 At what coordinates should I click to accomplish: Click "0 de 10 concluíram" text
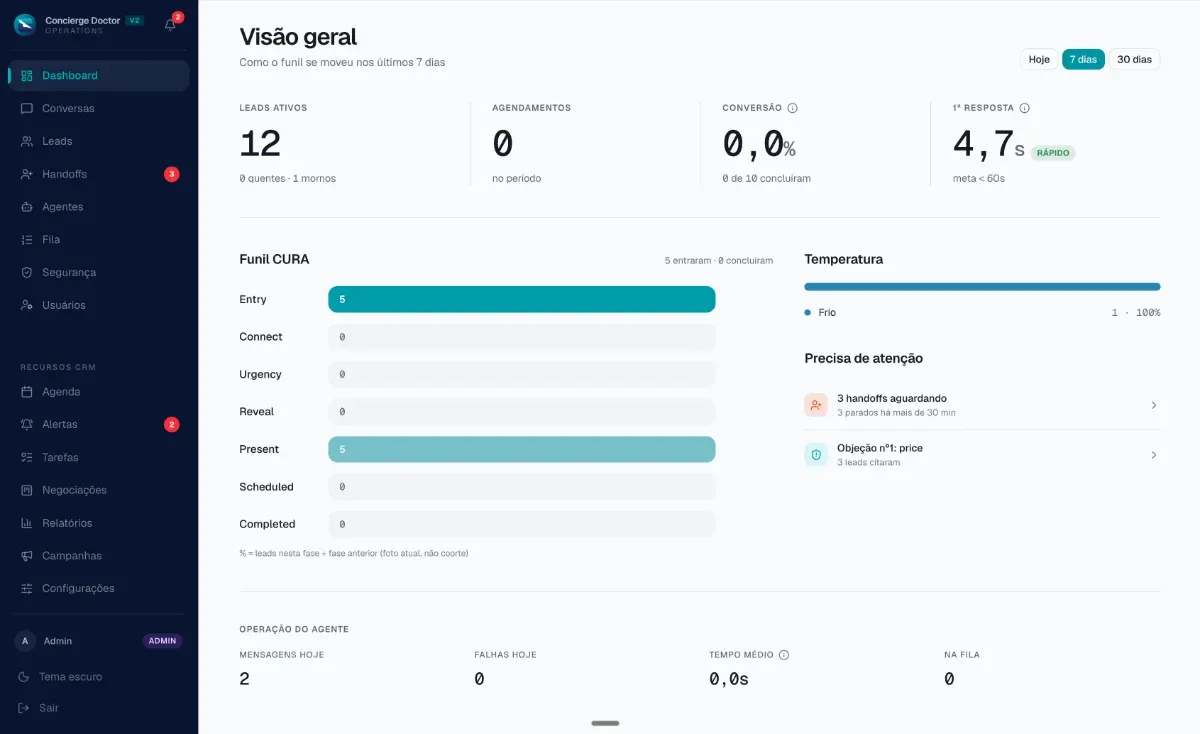(767, 178)
